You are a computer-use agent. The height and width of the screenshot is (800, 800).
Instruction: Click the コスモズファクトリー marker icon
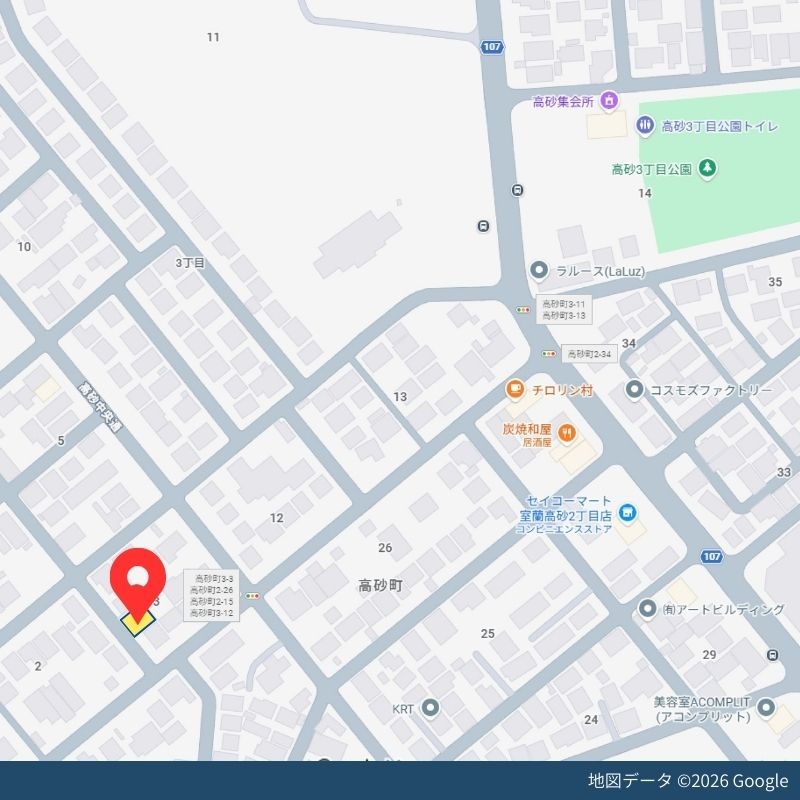click(x=634, y=390)
